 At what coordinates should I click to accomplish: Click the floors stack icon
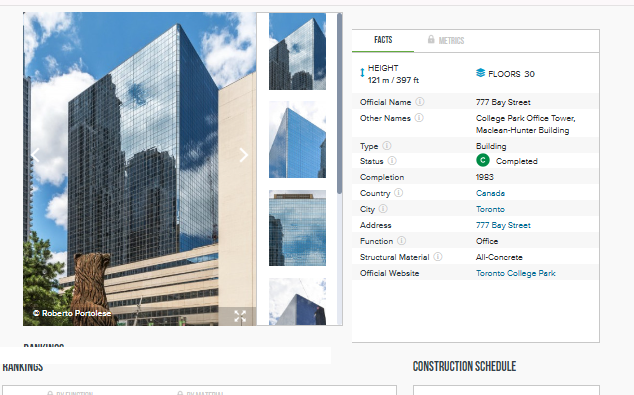pyautogui.click(x=480, y=73)
